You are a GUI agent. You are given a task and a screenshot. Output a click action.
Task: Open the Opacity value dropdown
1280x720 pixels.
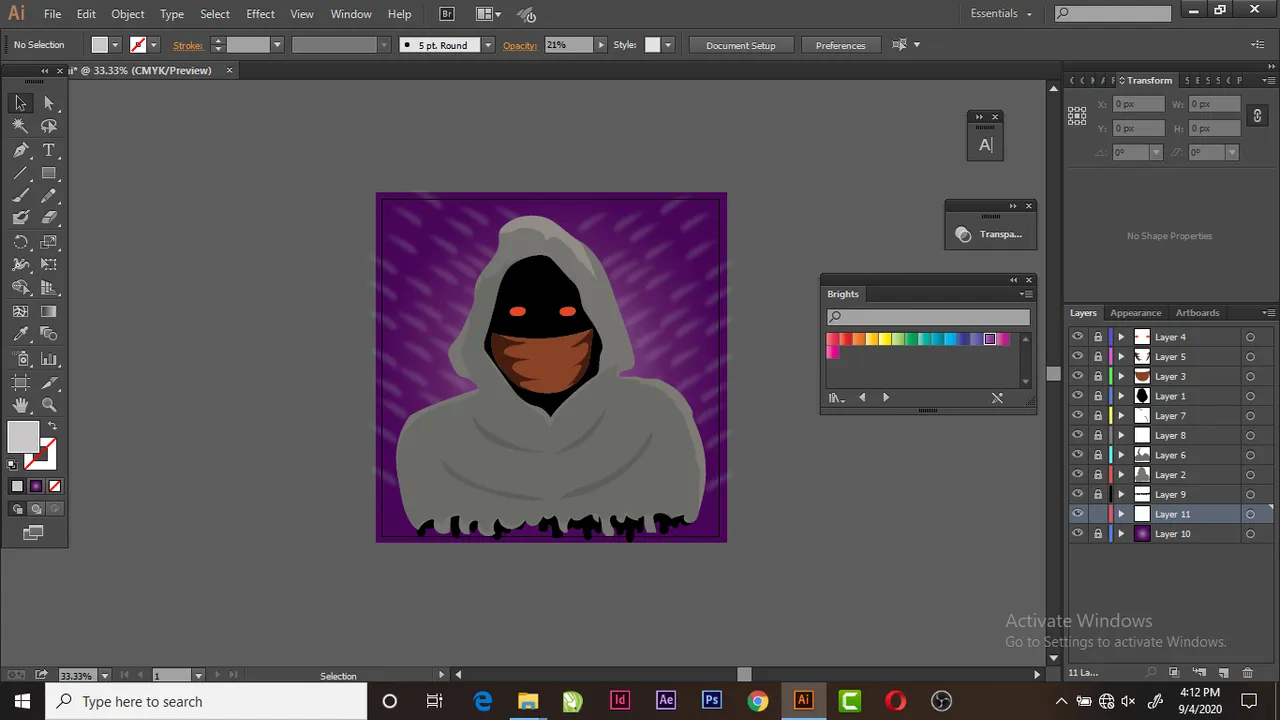[601, 45]
